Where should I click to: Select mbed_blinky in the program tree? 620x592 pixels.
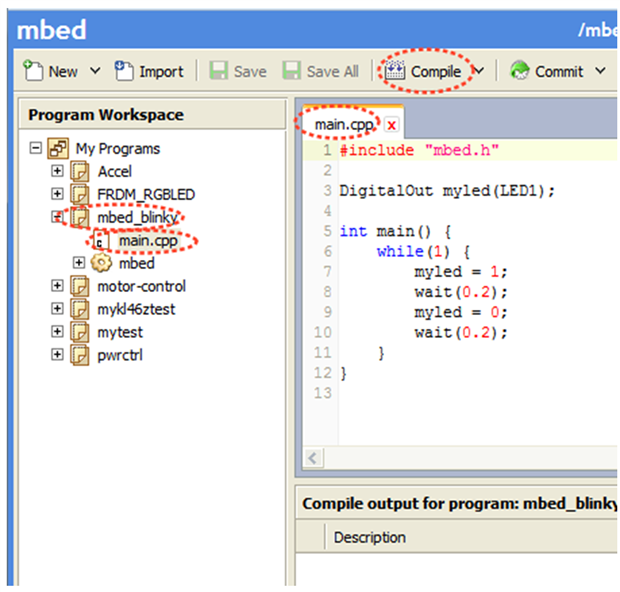tap(138, 218)
